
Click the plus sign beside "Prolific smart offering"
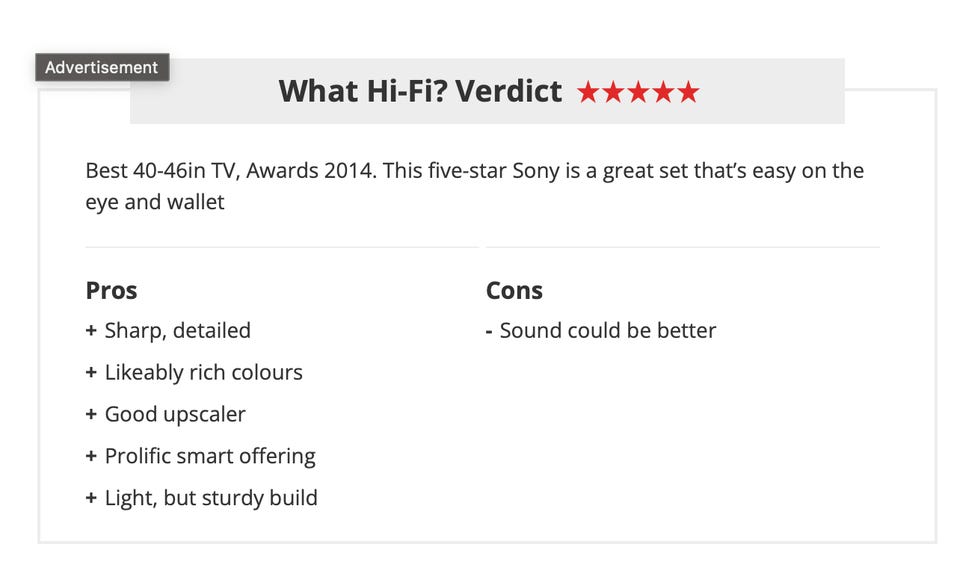coord(92,457)
